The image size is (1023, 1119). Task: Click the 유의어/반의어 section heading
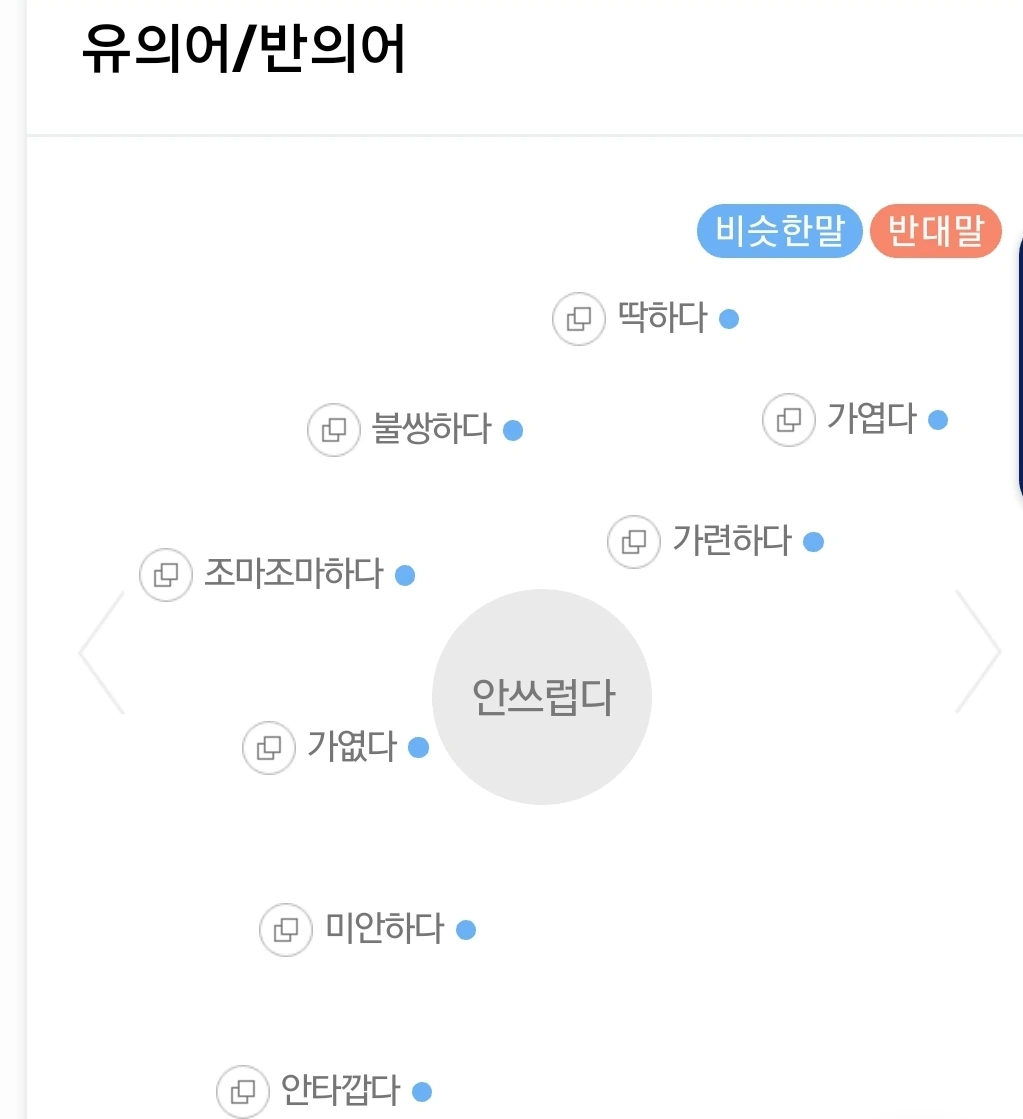(243, 50)
